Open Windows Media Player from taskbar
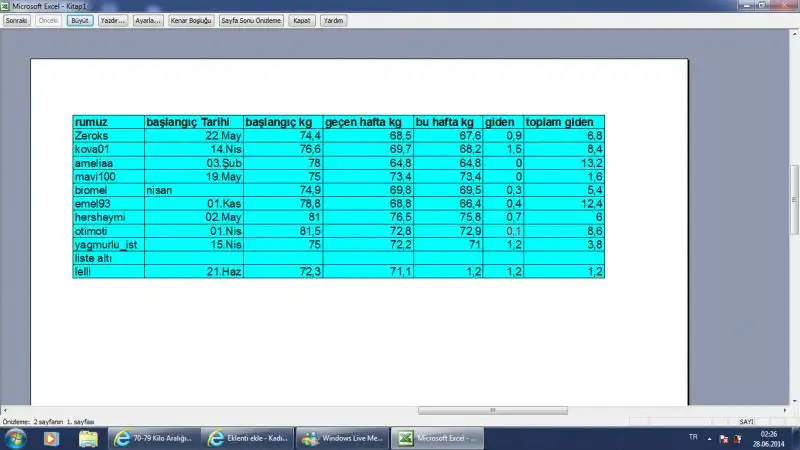The width and height of the screenshot is (800, 450). pyautogui.click(x=51, y=438)
